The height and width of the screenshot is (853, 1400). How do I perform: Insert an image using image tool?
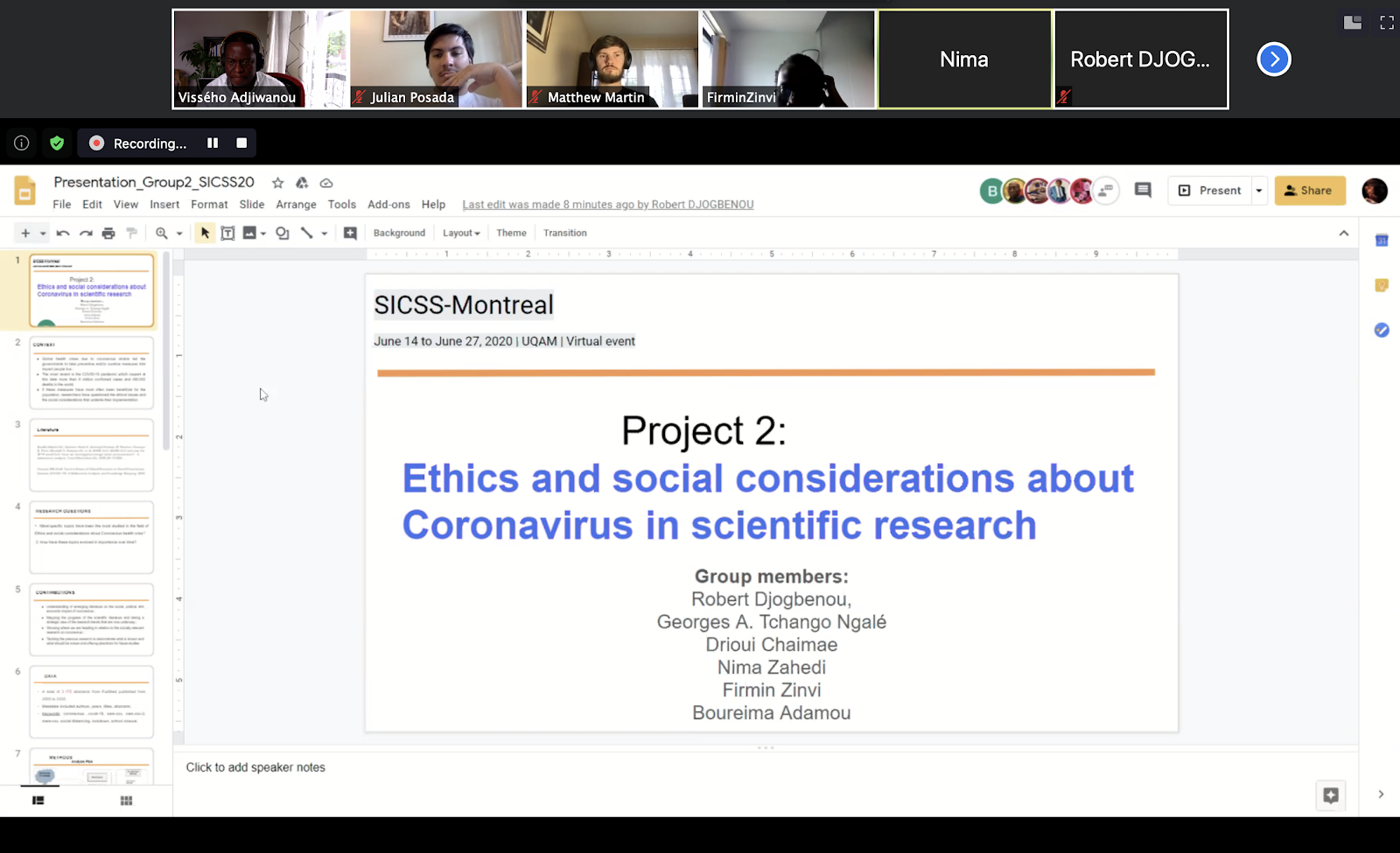tap(249, 233)
